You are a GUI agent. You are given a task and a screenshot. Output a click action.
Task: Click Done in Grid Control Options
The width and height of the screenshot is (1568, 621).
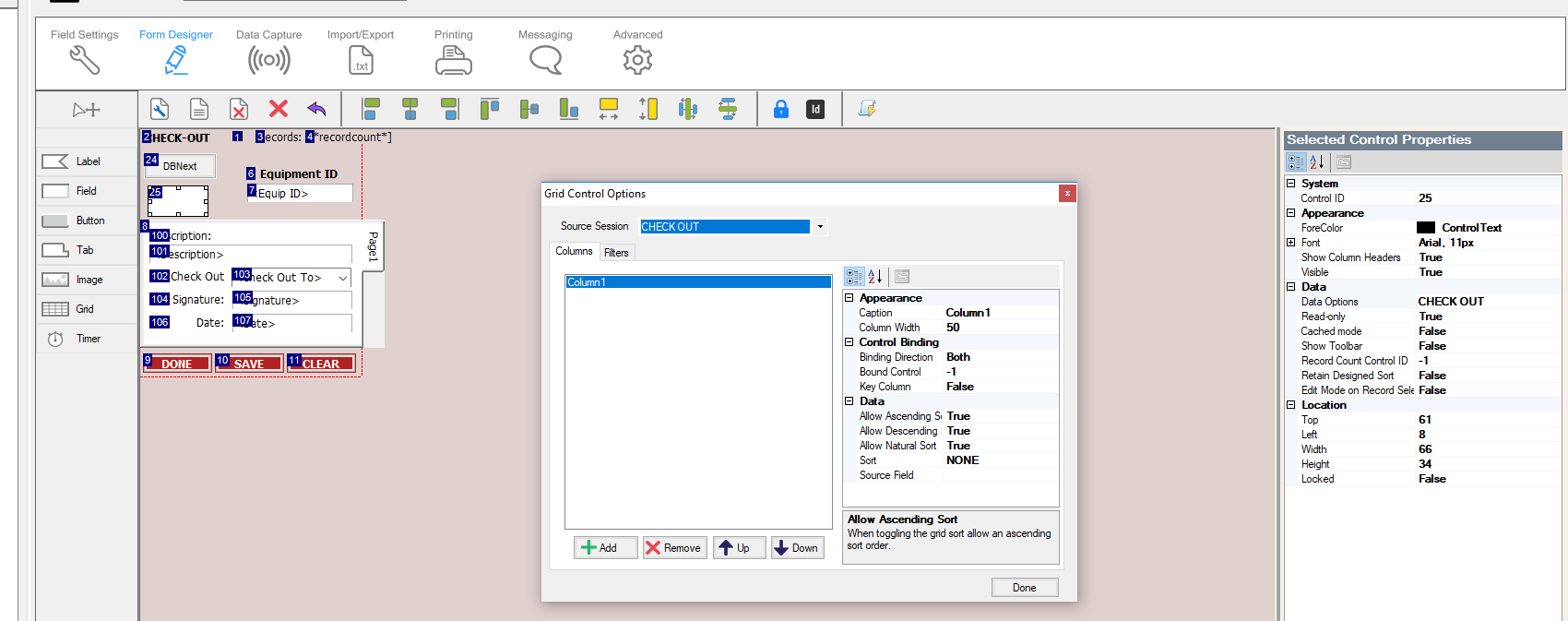tap(1024, 588)
